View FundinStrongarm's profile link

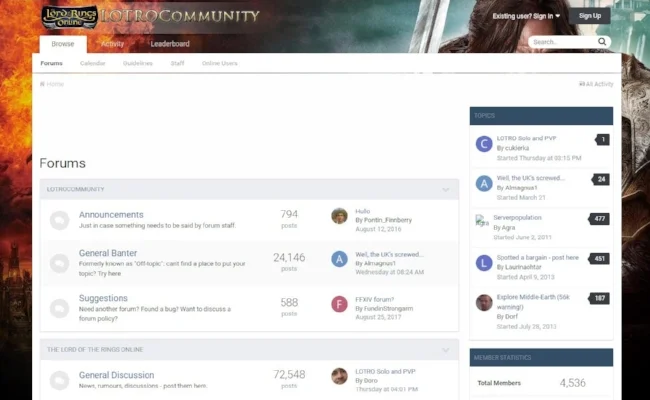(388, 309)
